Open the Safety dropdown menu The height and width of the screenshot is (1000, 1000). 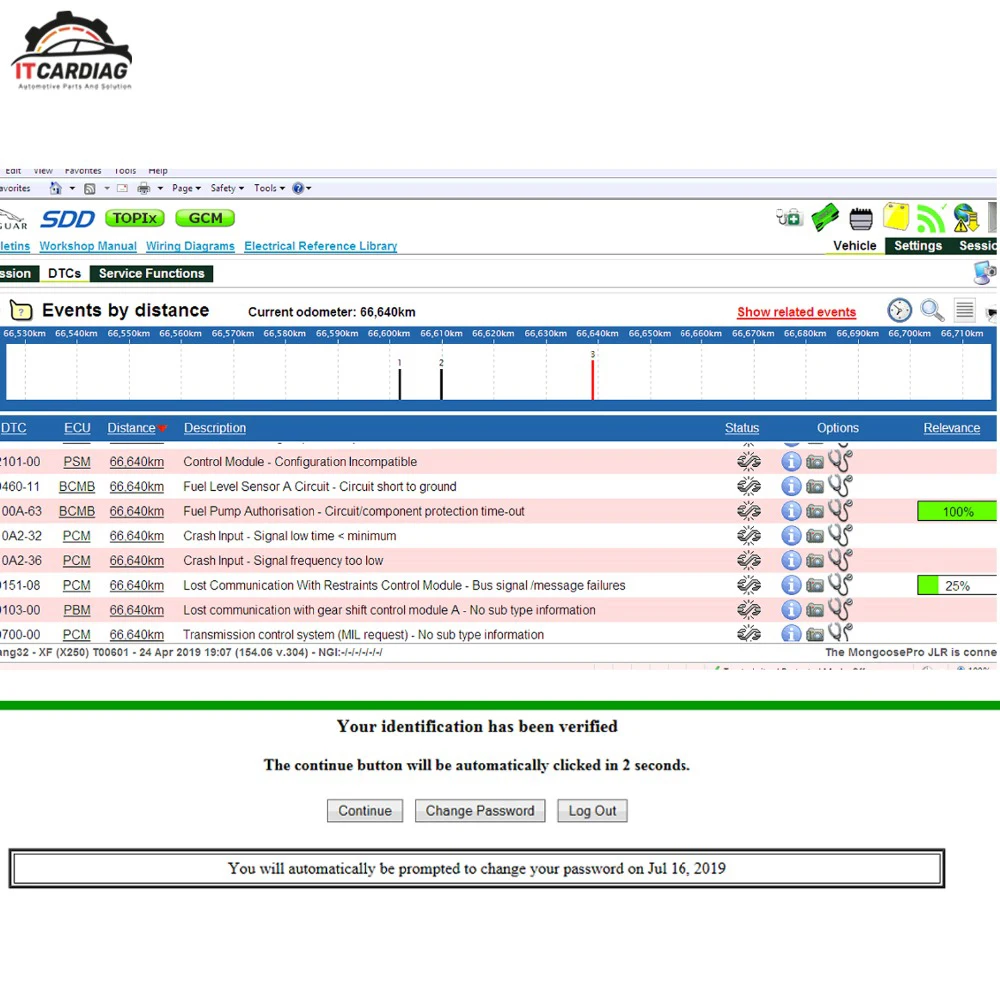pyautogui.click(x=227, y=188)
